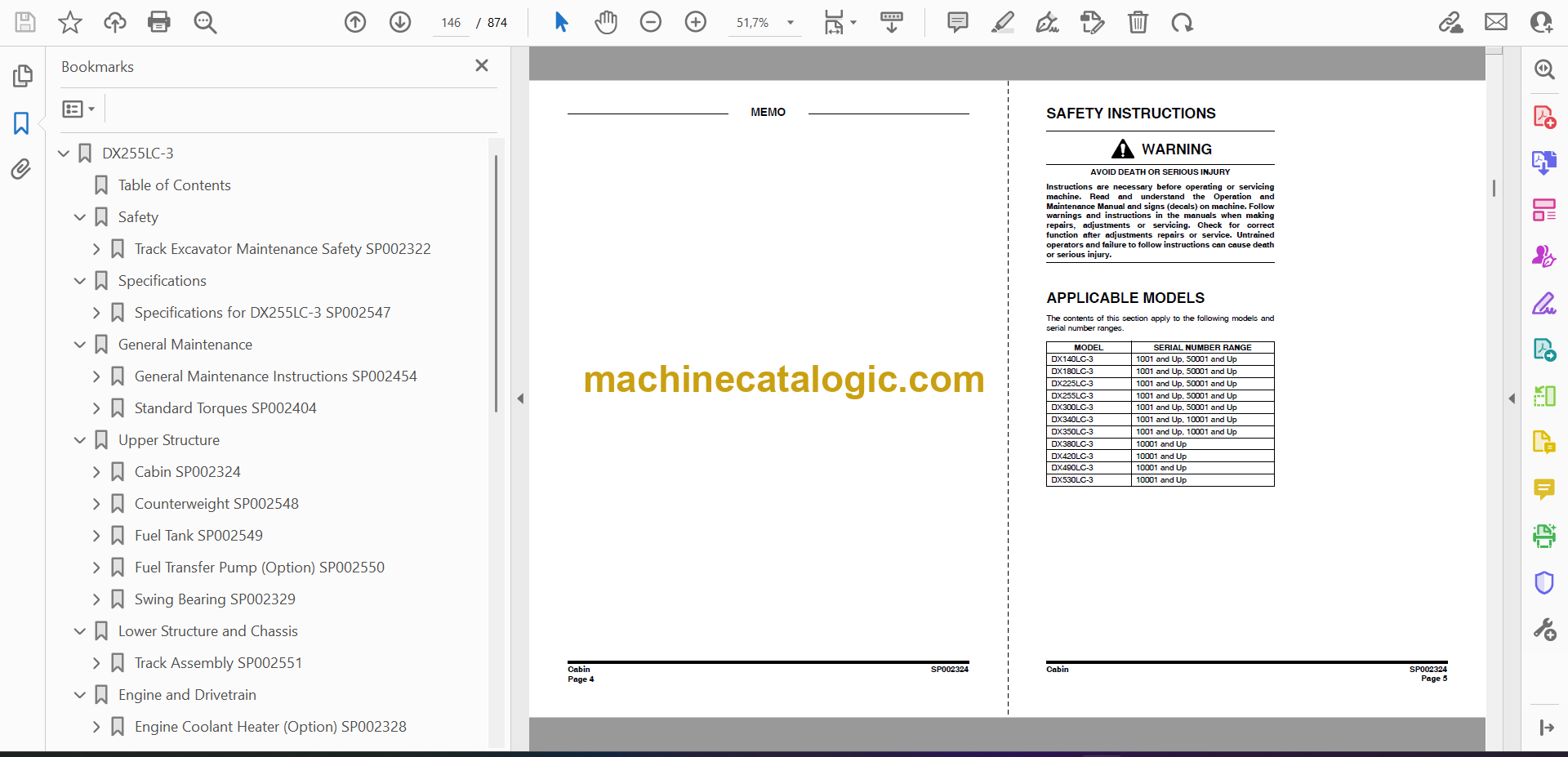The image size is (1568, 757).
Task: Click the current page number field
Action: [x=451, y=23]
